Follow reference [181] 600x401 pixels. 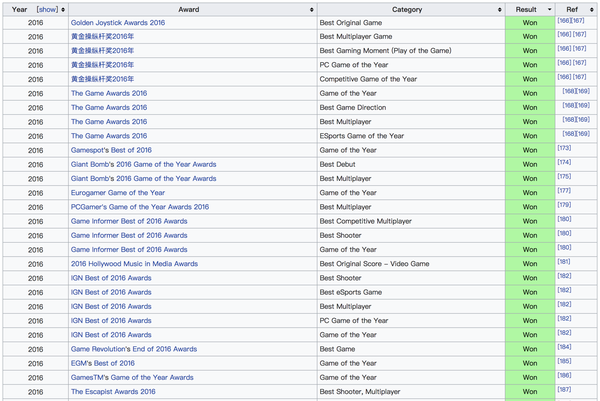pyautogui.click(x=564, y=262)
